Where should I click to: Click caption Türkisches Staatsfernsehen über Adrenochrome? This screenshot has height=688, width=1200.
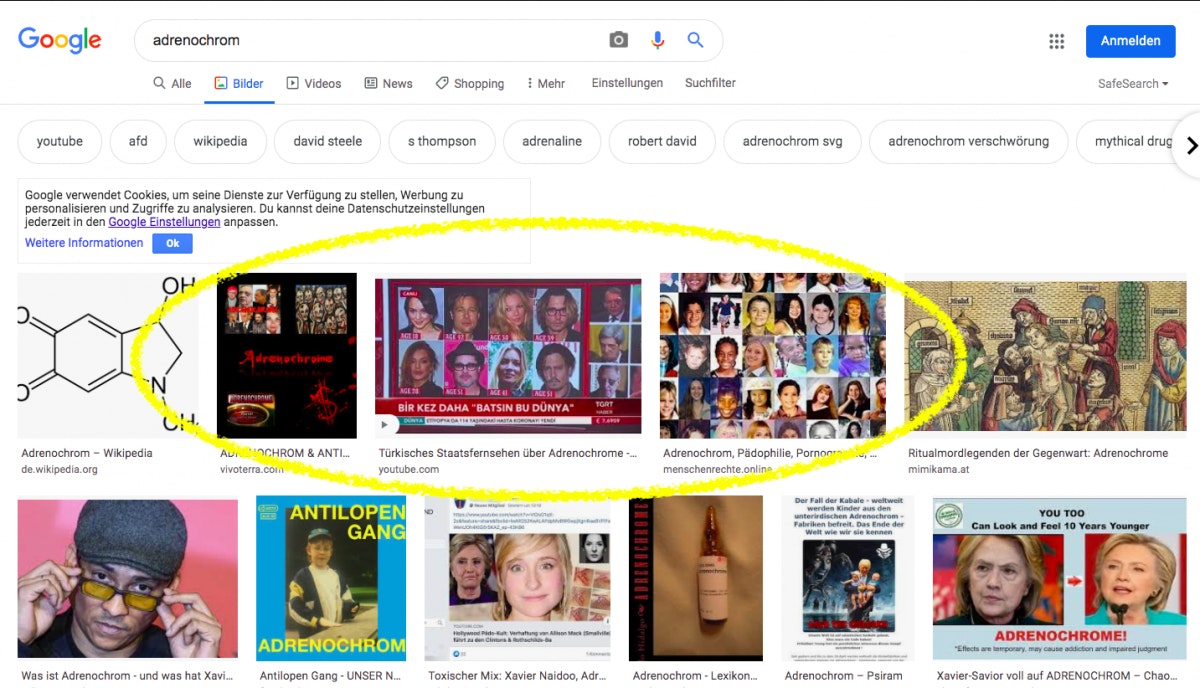(507, 453)
